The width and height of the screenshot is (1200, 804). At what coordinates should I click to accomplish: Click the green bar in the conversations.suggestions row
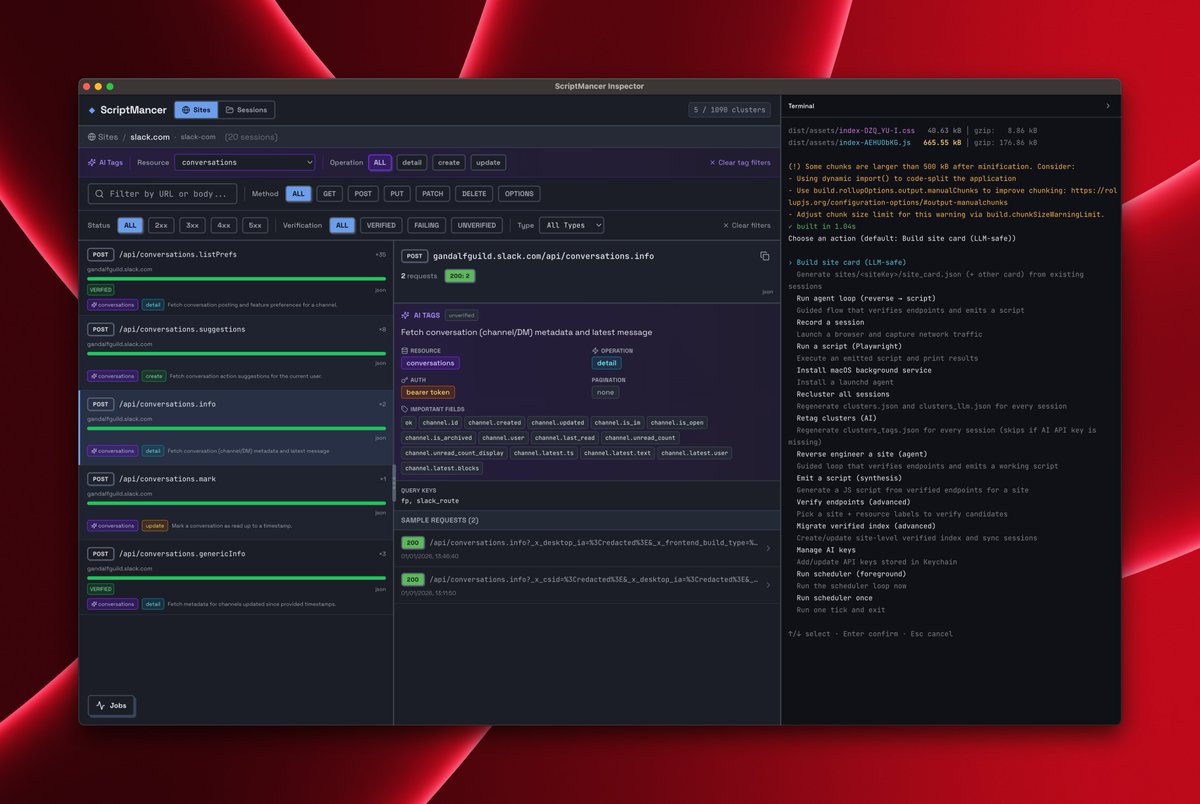pyautogui.click(x=236, y=353)
